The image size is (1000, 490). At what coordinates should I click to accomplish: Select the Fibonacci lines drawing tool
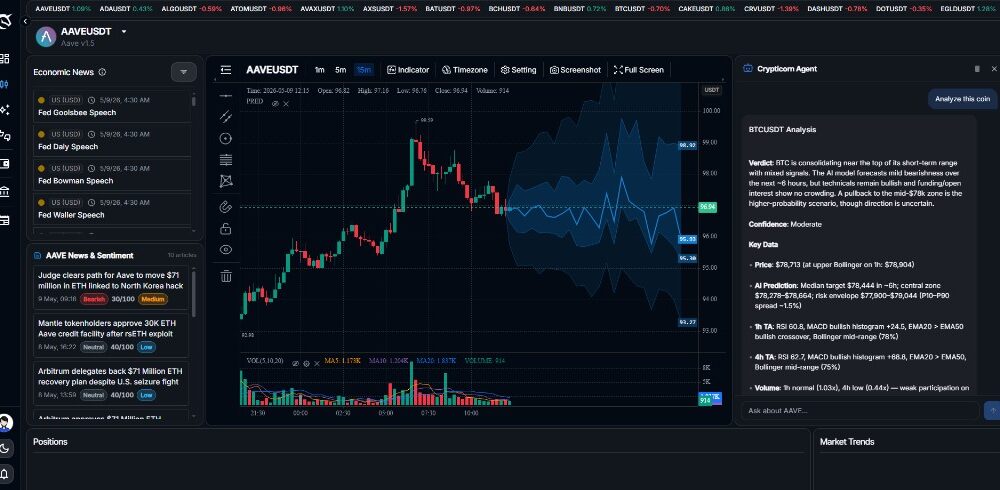[226, 160]
